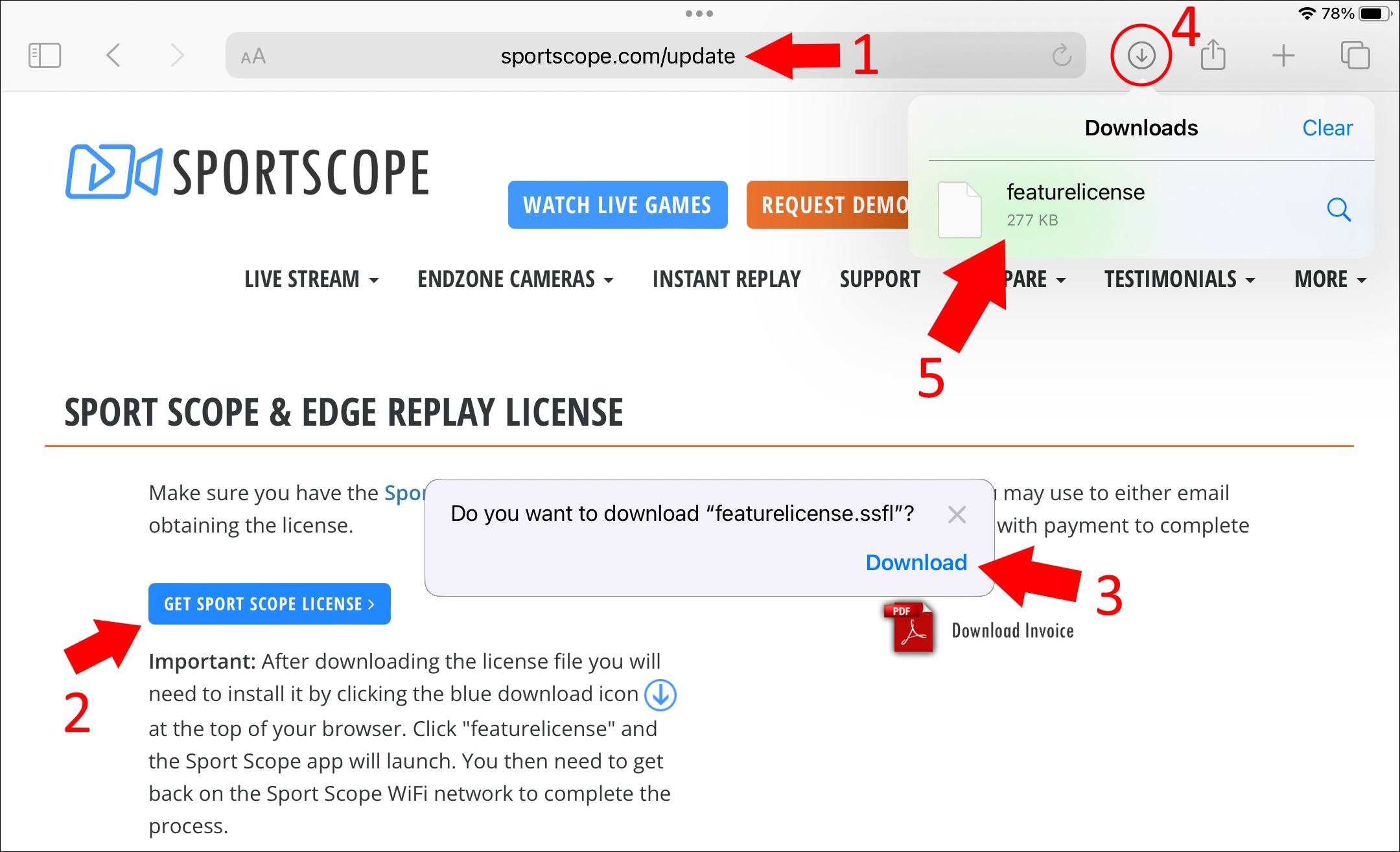
Task: Clear the Downloads list
Action: tap(1327, 128)
